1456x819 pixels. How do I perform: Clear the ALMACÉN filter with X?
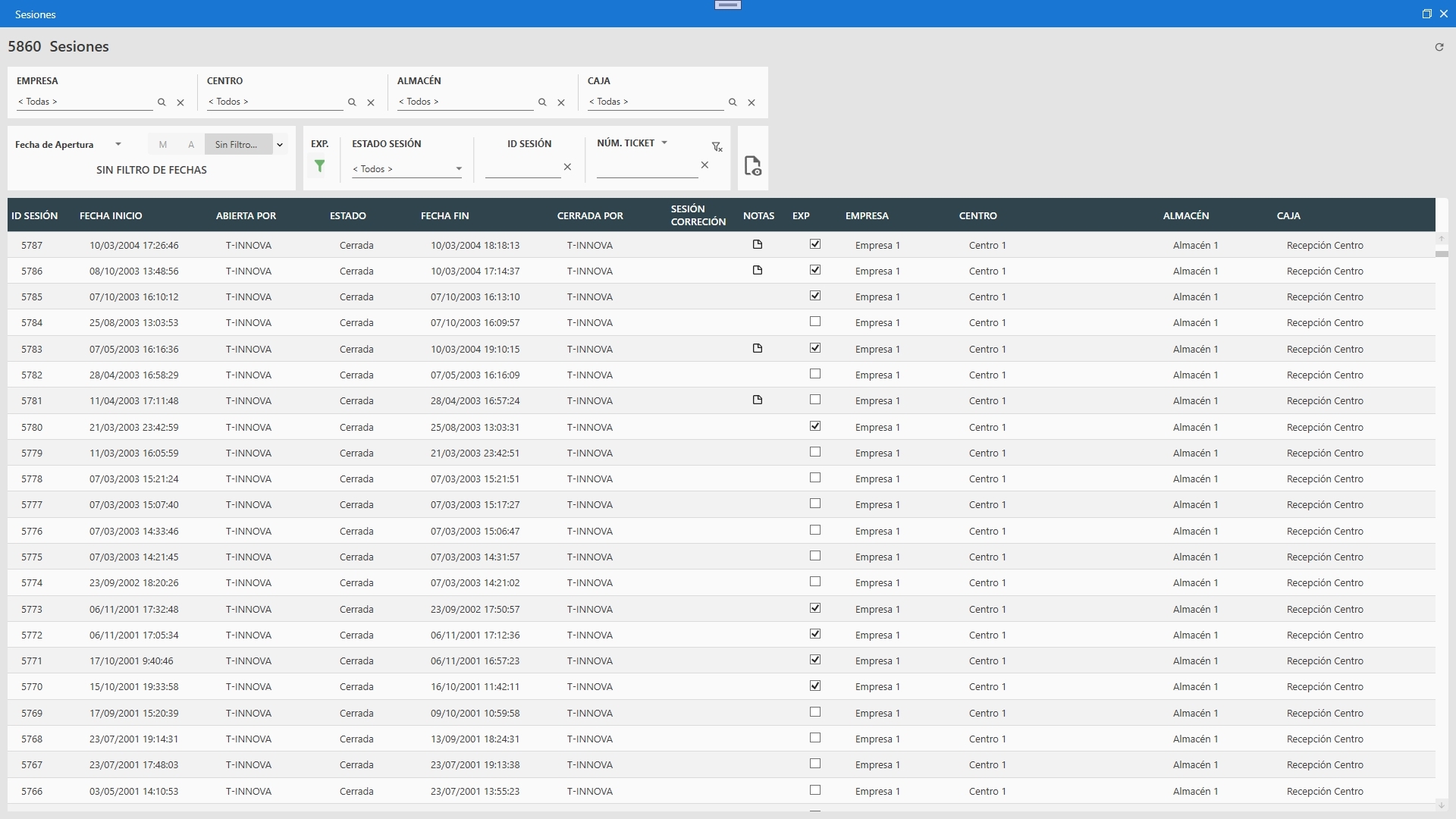click(561, 102)
